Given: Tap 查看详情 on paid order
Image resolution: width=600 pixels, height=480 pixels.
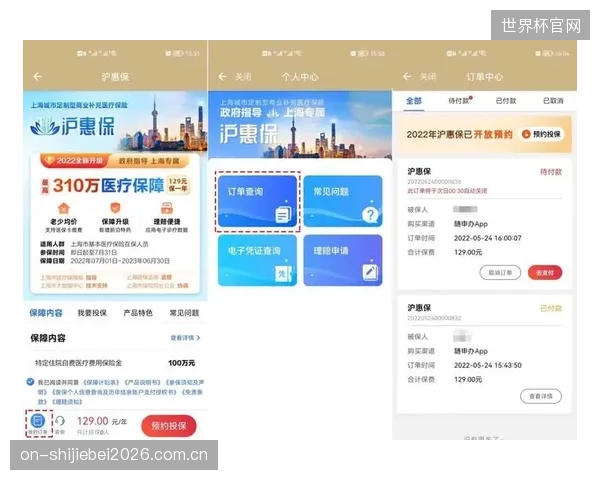Looking at the screenshot, I should [541, 396].
